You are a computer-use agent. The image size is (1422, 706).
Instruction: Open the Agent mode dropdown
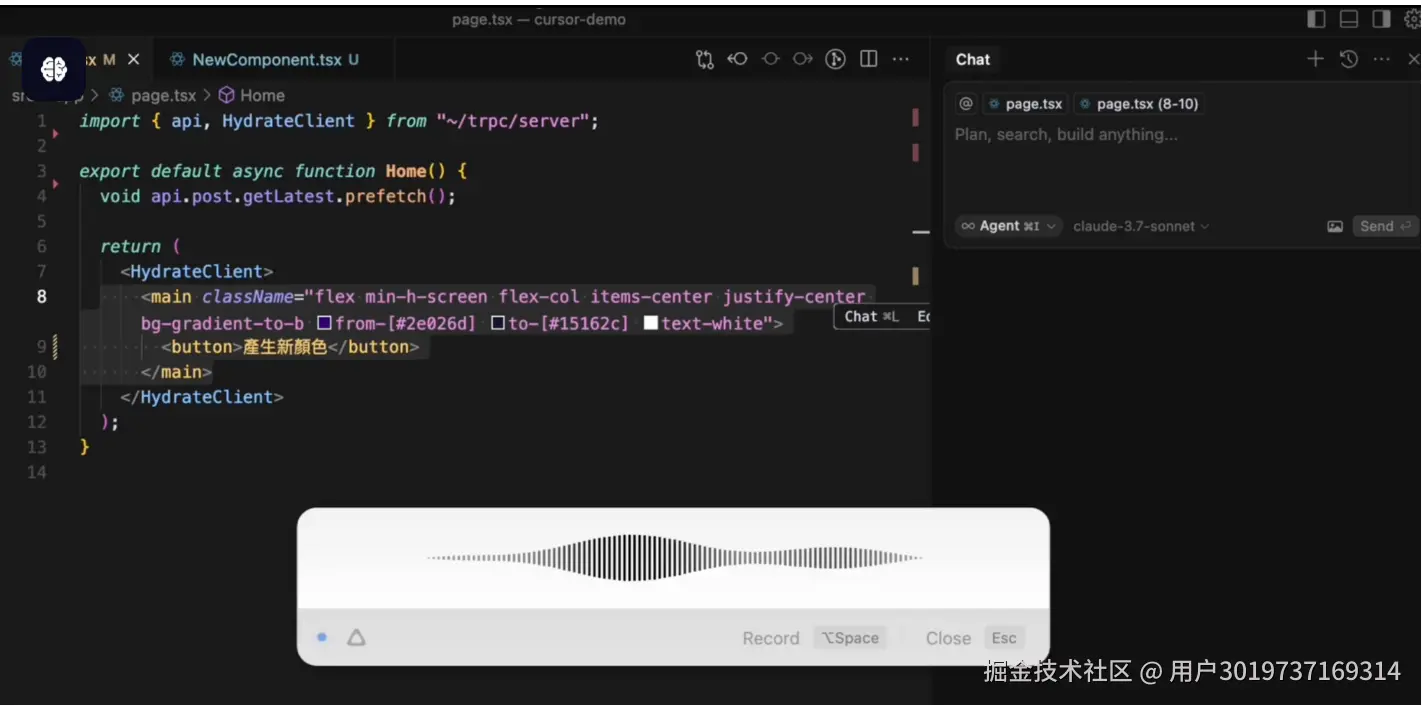[1008, 226]
